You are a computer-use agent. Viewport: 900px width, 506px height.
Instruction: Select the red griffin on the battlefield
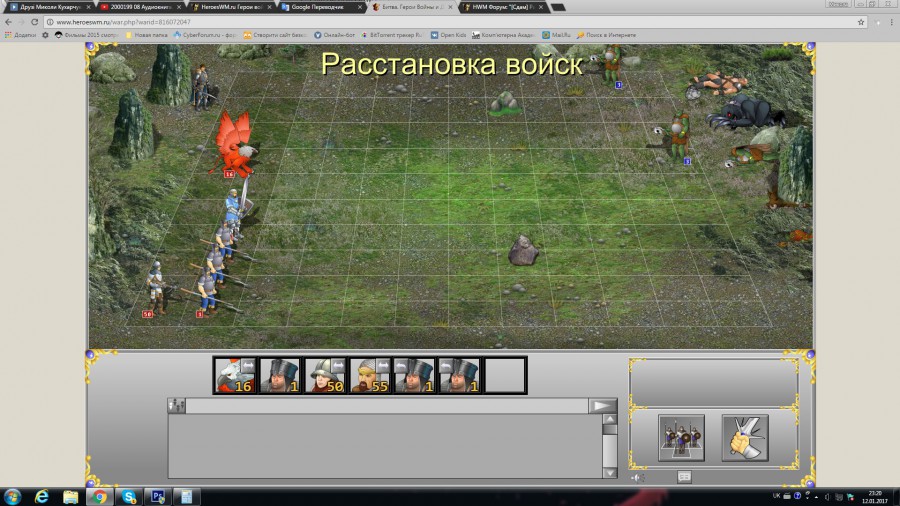click(x=235, y=143)
